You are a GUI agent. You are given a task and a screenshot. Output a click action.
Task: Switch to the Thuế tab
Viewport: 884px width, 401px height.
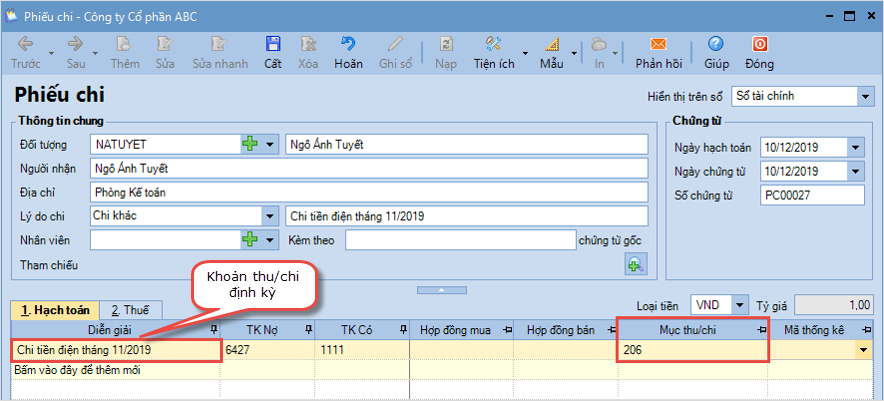(129, 309)
